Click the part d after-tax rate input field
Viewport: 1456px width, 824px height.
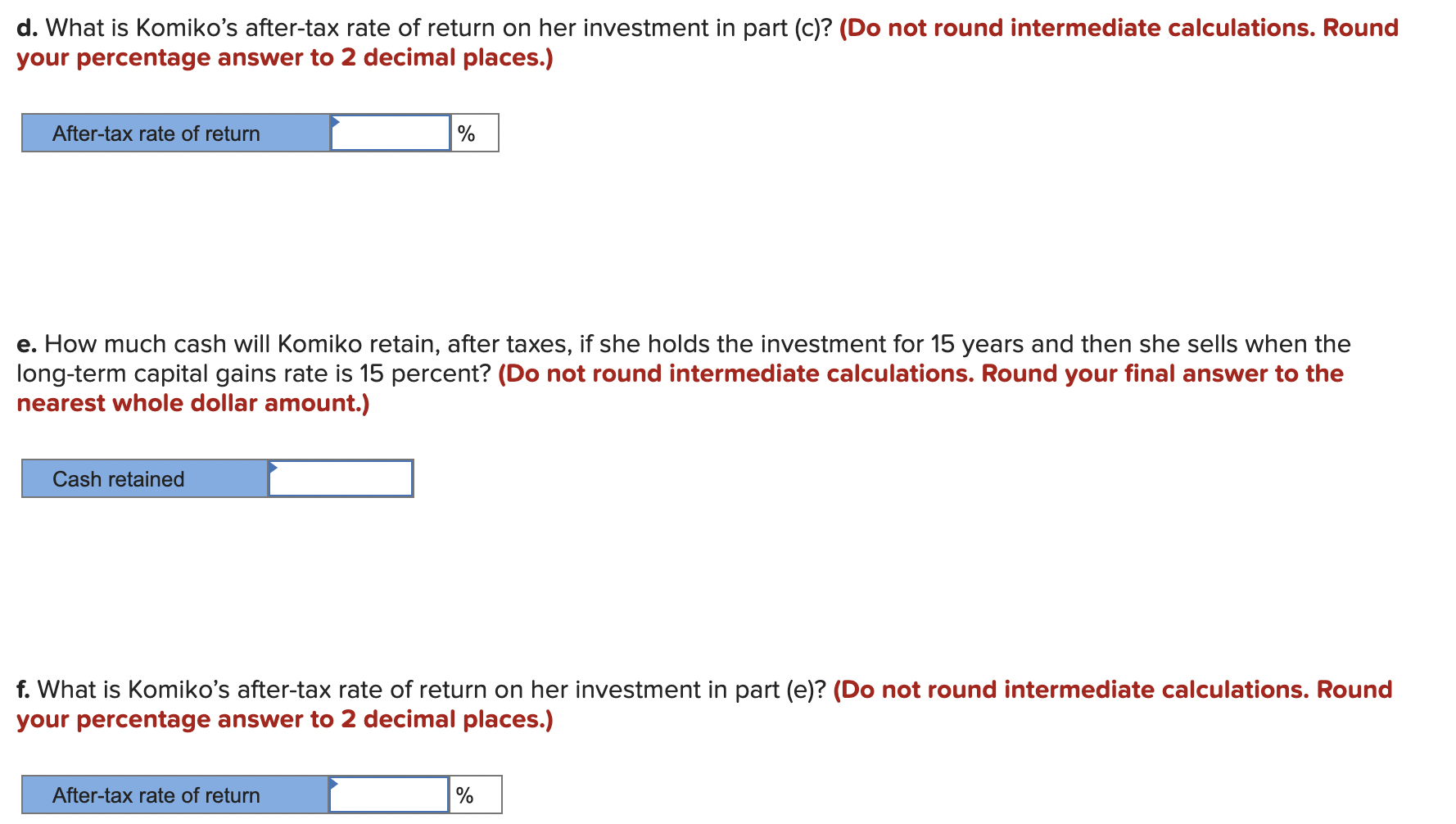(391, 134)
